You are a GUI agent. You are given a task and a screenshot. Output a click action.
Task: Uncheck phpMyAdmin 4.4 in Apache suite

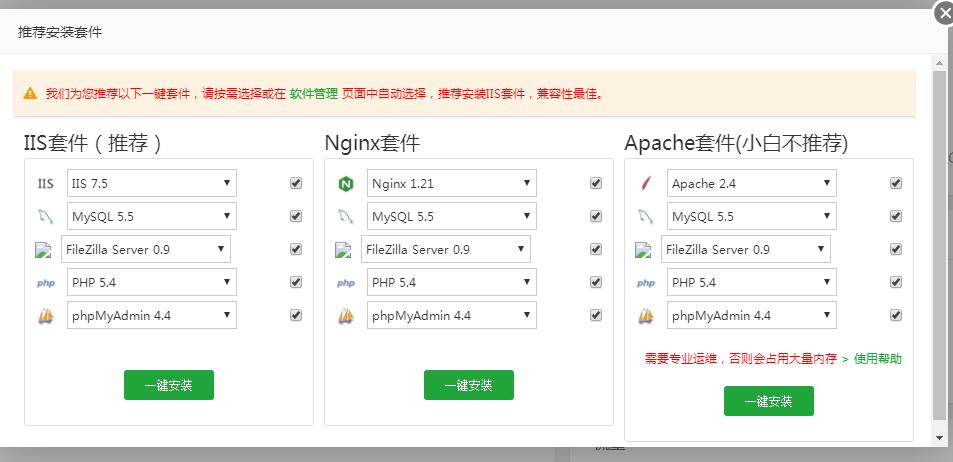click(x=896, y=315)
